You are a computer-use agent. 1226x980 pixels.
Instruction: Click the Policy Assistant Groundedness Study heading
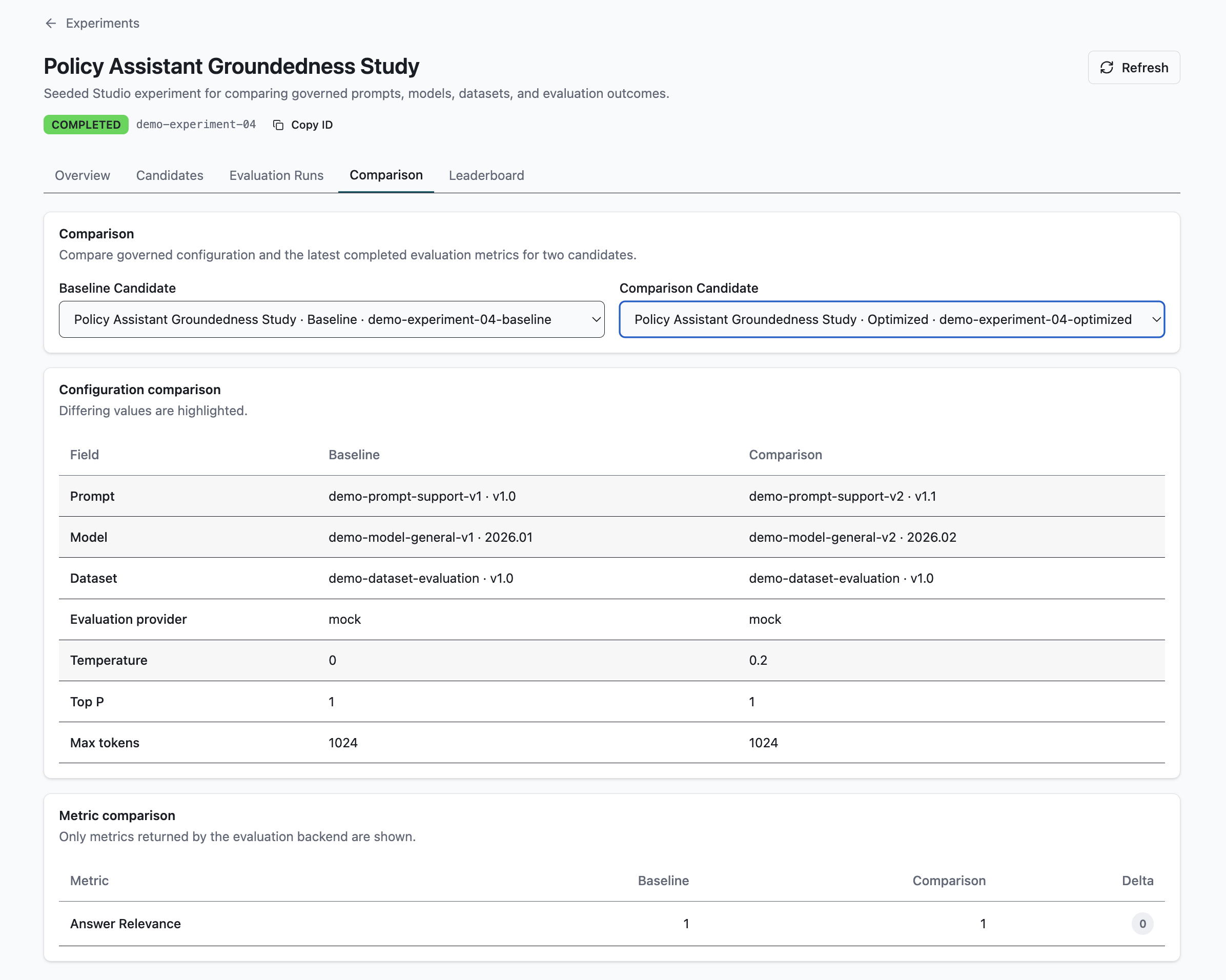pyautogui.click(x=232, y=67)
